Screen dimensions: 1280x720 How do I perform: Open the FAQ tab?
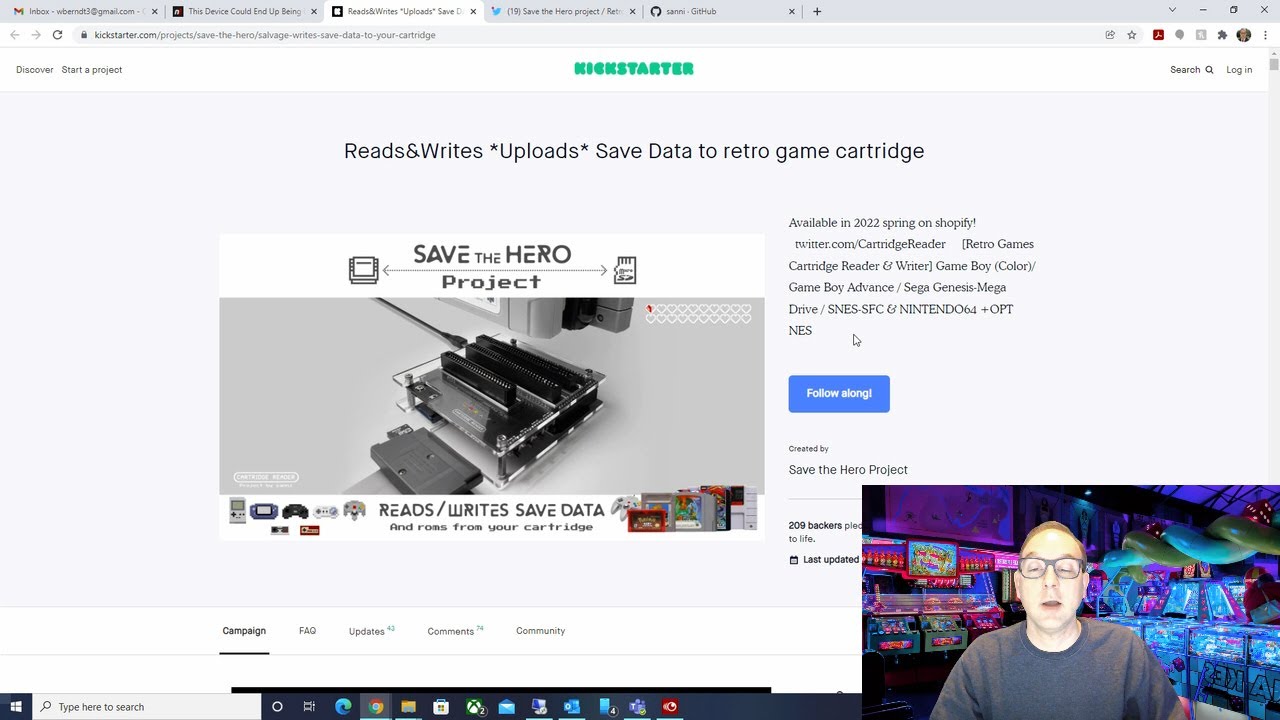point(307,631)
